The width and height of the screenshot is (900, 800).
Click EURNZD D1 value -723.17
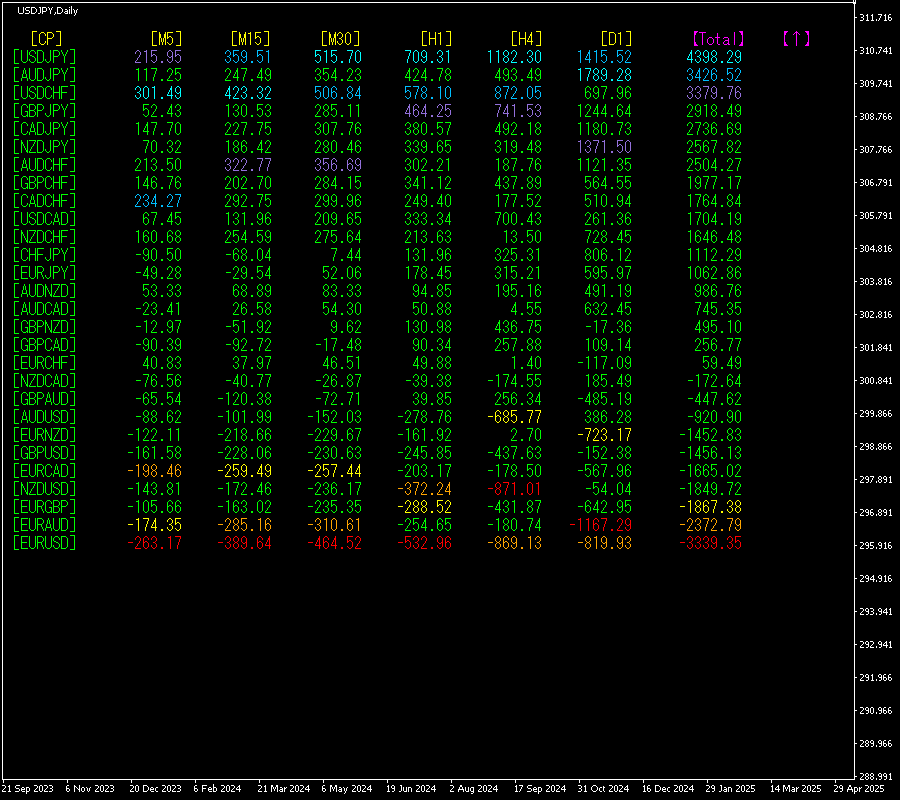tap(604, 435)
